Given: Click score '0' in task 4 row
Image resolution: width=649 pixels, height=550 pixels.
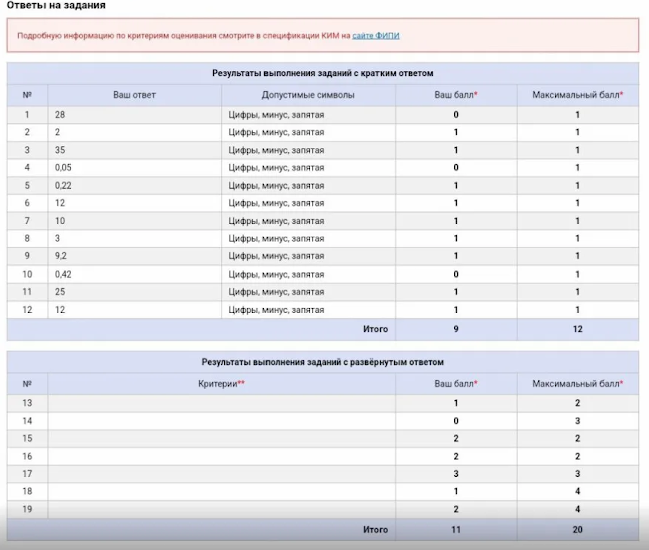Looking at the screenshot, I should [456, 168].
